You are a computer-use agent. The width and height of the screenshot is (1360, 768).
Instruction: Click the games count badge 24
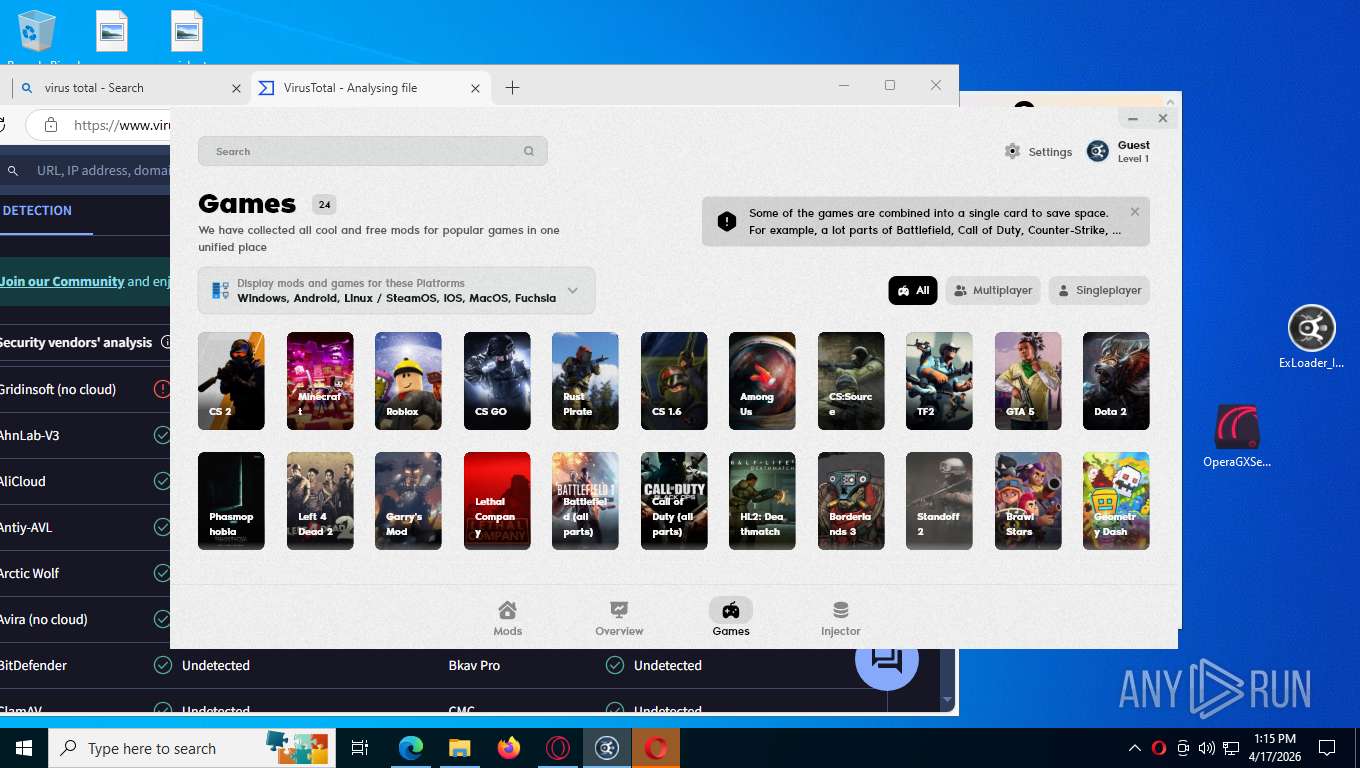point(324,205)
